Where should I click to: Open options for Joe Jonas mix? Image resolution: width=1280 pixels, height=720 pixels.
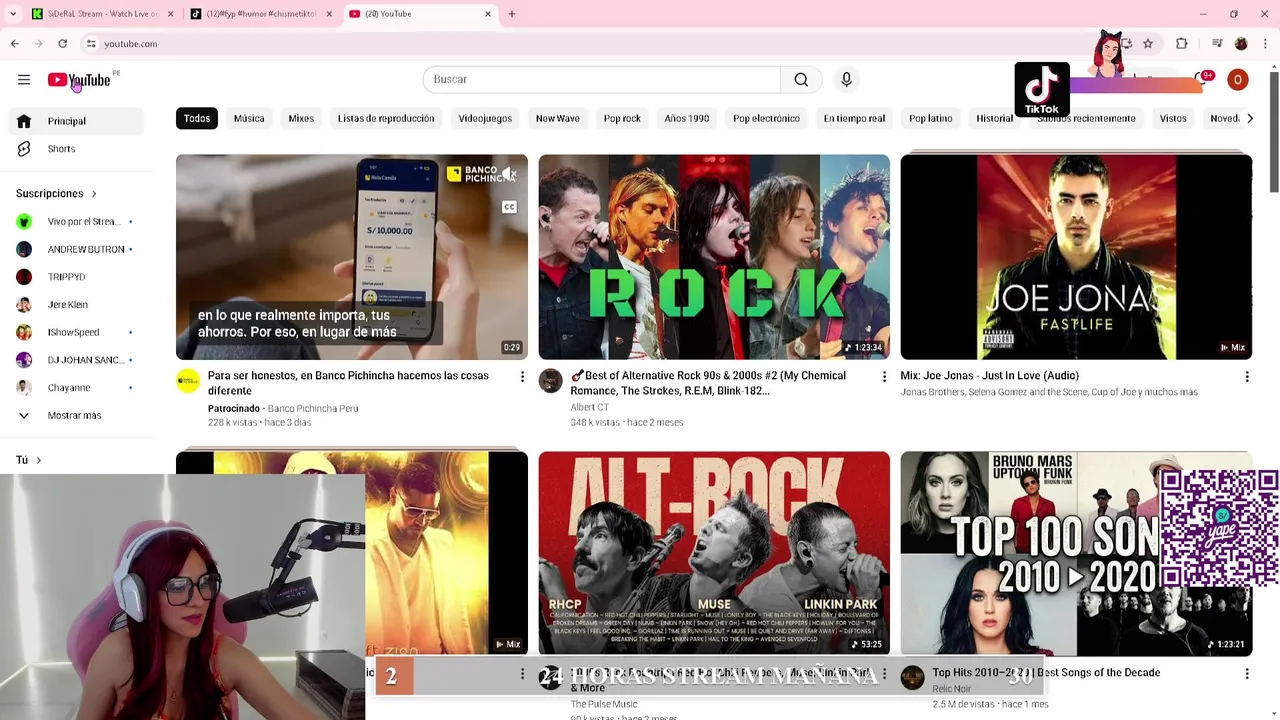tap(1246, 377)
